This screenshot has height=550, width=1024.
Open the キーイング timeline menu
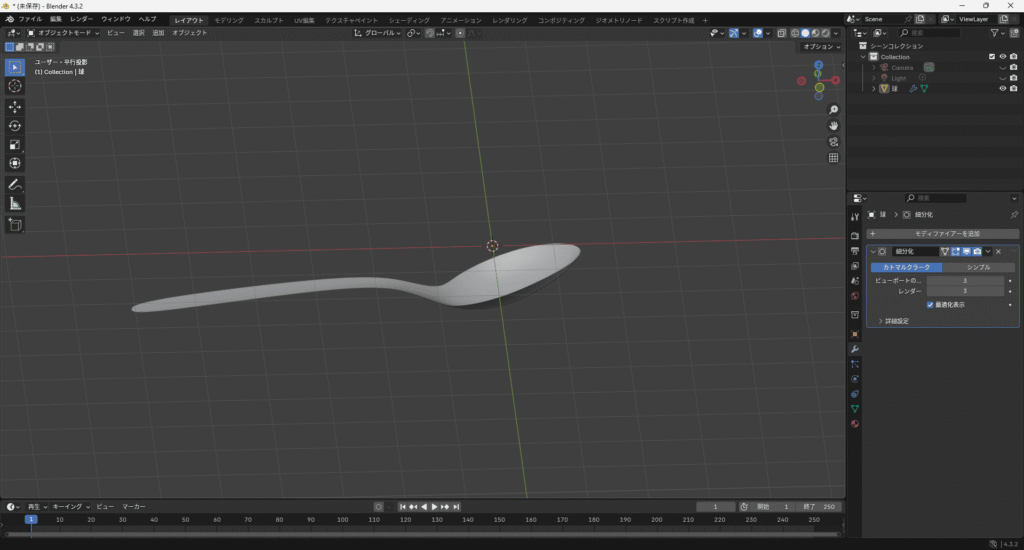pyautogui.click(x=71, y=506)
